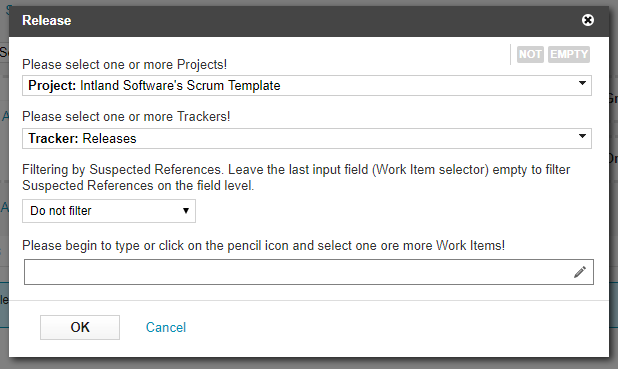Open the Tracker dropdown arrow
The image size is (618, 369).
pyautogui.click(x=582, y=136)
